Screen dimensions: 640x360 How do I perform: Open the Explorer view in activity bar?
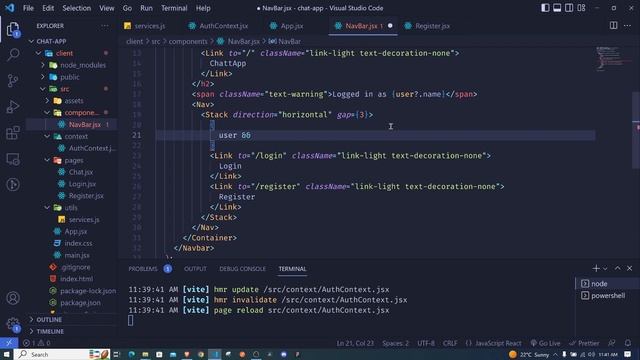click(13, 29)
